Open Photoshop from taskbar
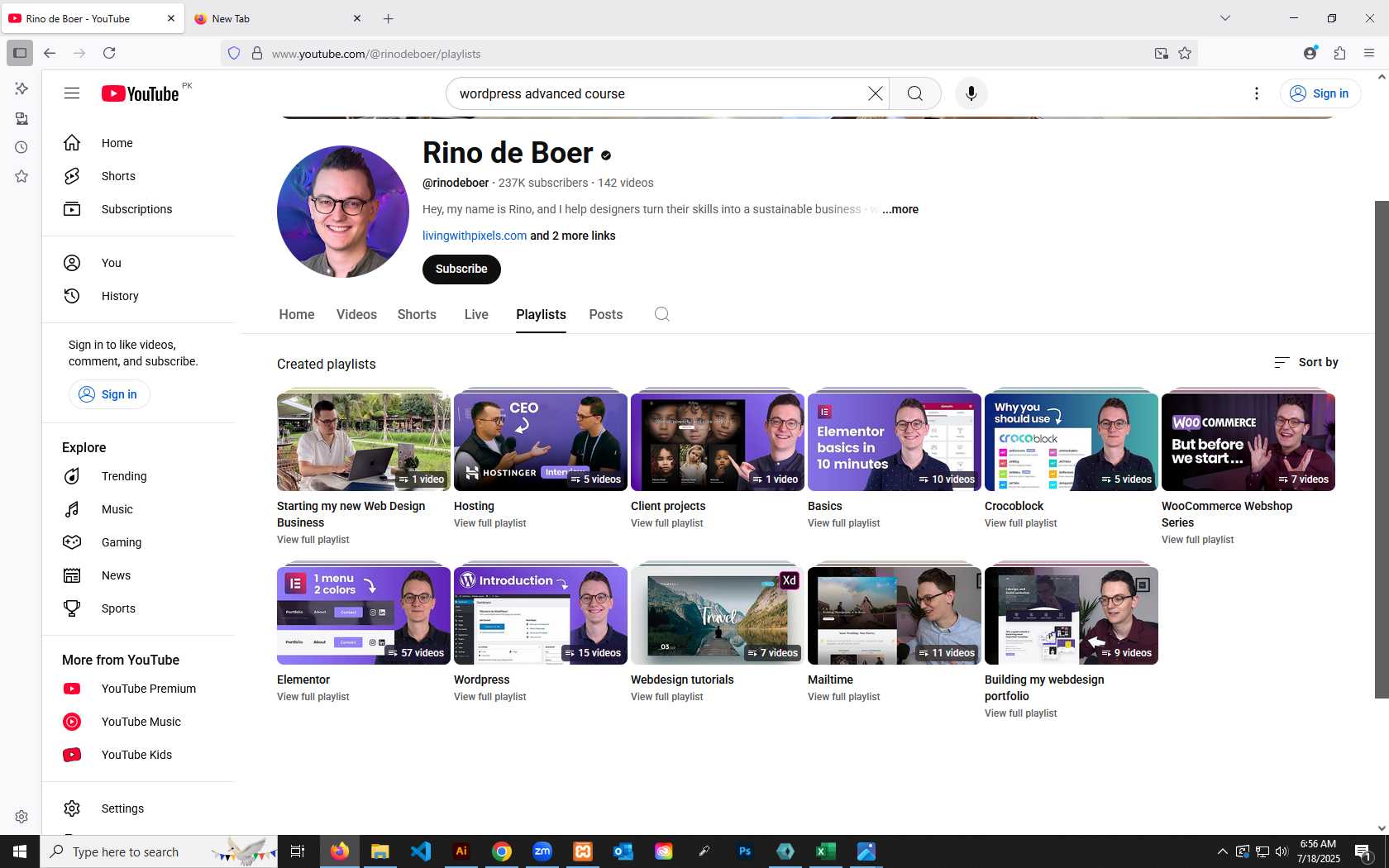Viewport: 1389px width, 868px height. pos(745,851)
